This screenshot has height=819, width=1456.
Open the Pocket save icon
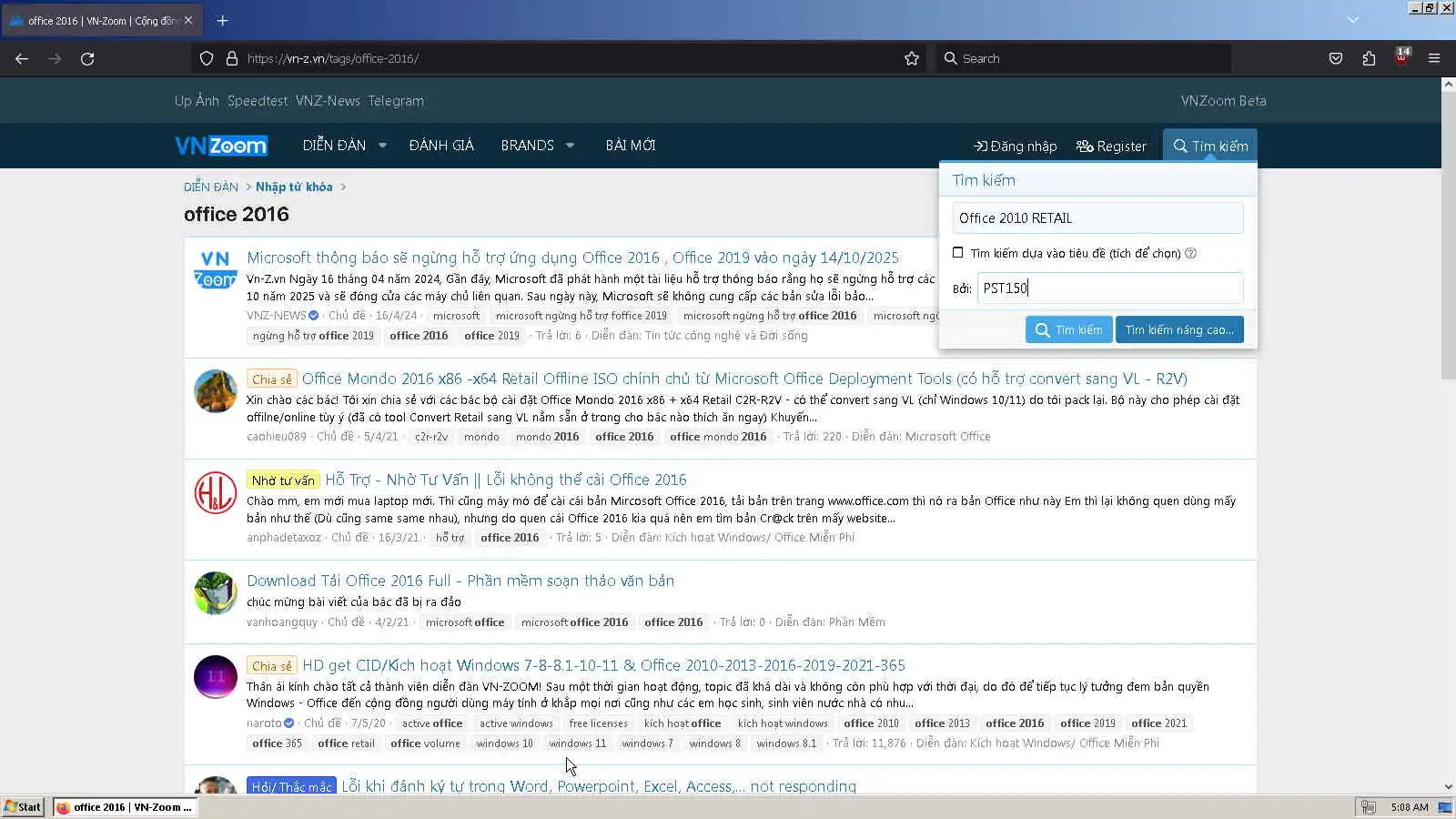pos(1336,58)
